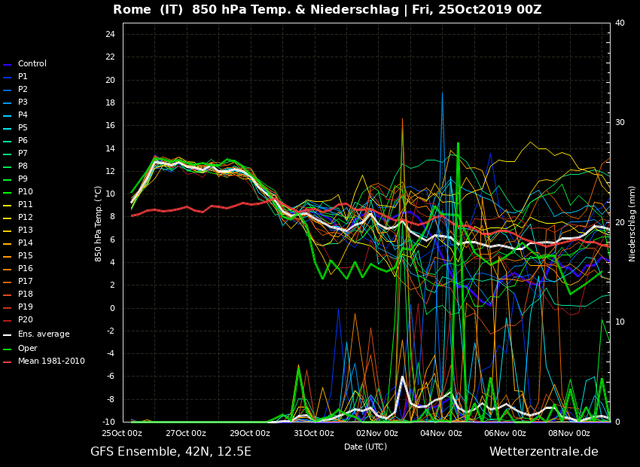This screenshot has height=467, width=640.
Task: Click the 0 temperature axis value
Action: 113,308
